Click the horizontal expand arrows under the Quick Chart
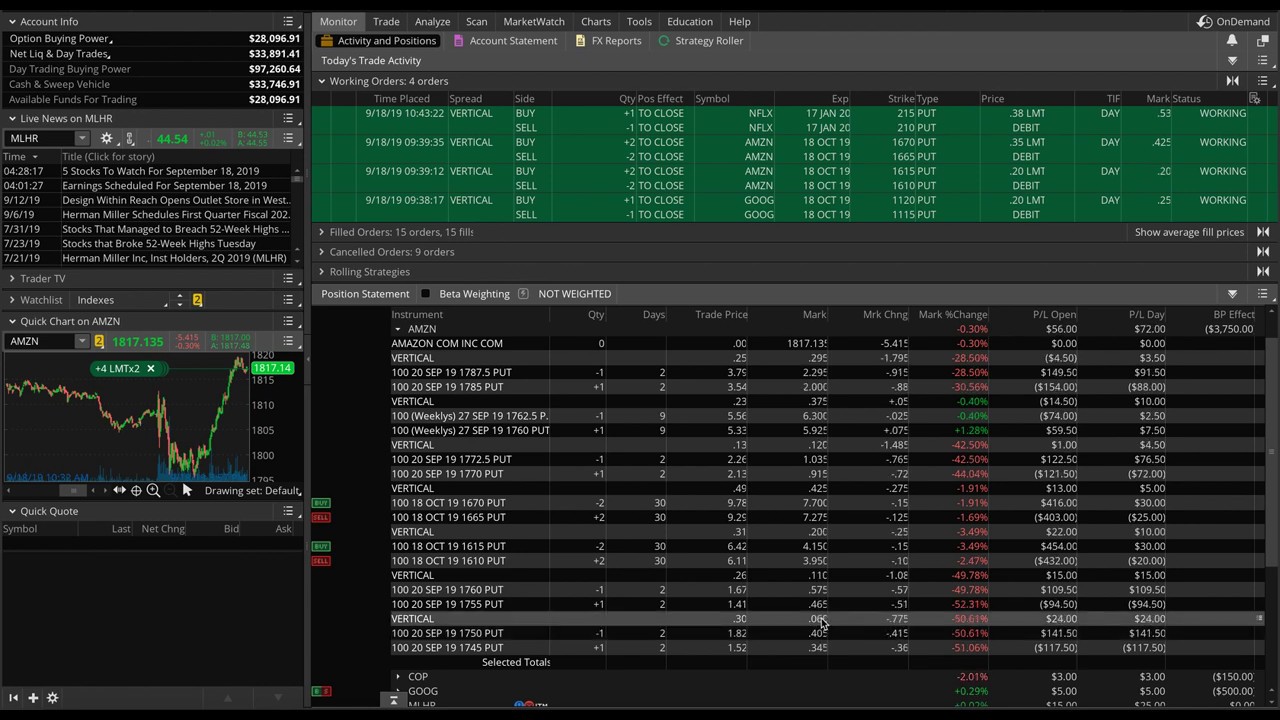Viewport: 1280px width, 720px height. [119, 491]
